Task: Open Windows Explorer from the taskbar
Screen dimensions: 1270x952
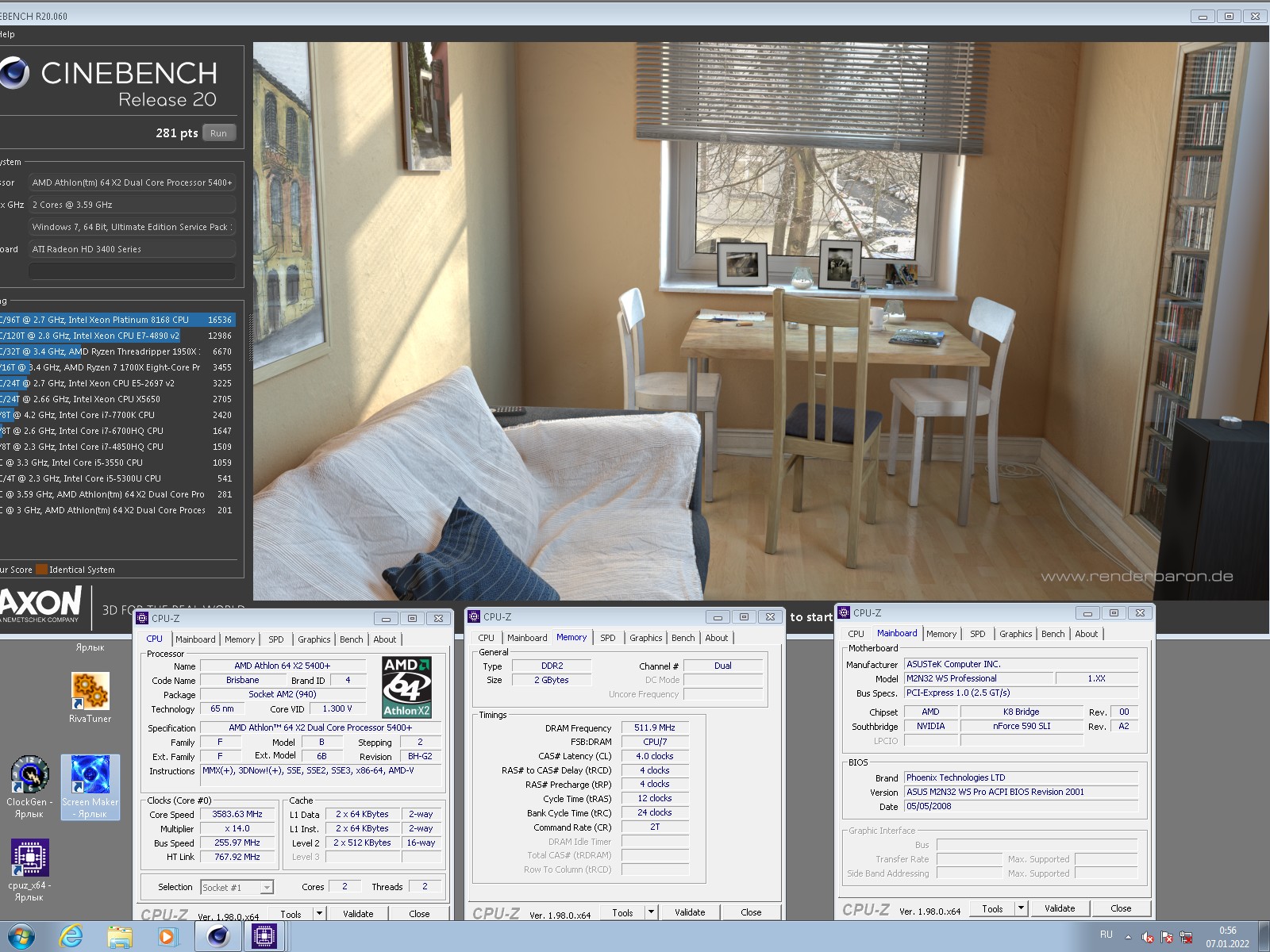Action: tap(120, 937)
